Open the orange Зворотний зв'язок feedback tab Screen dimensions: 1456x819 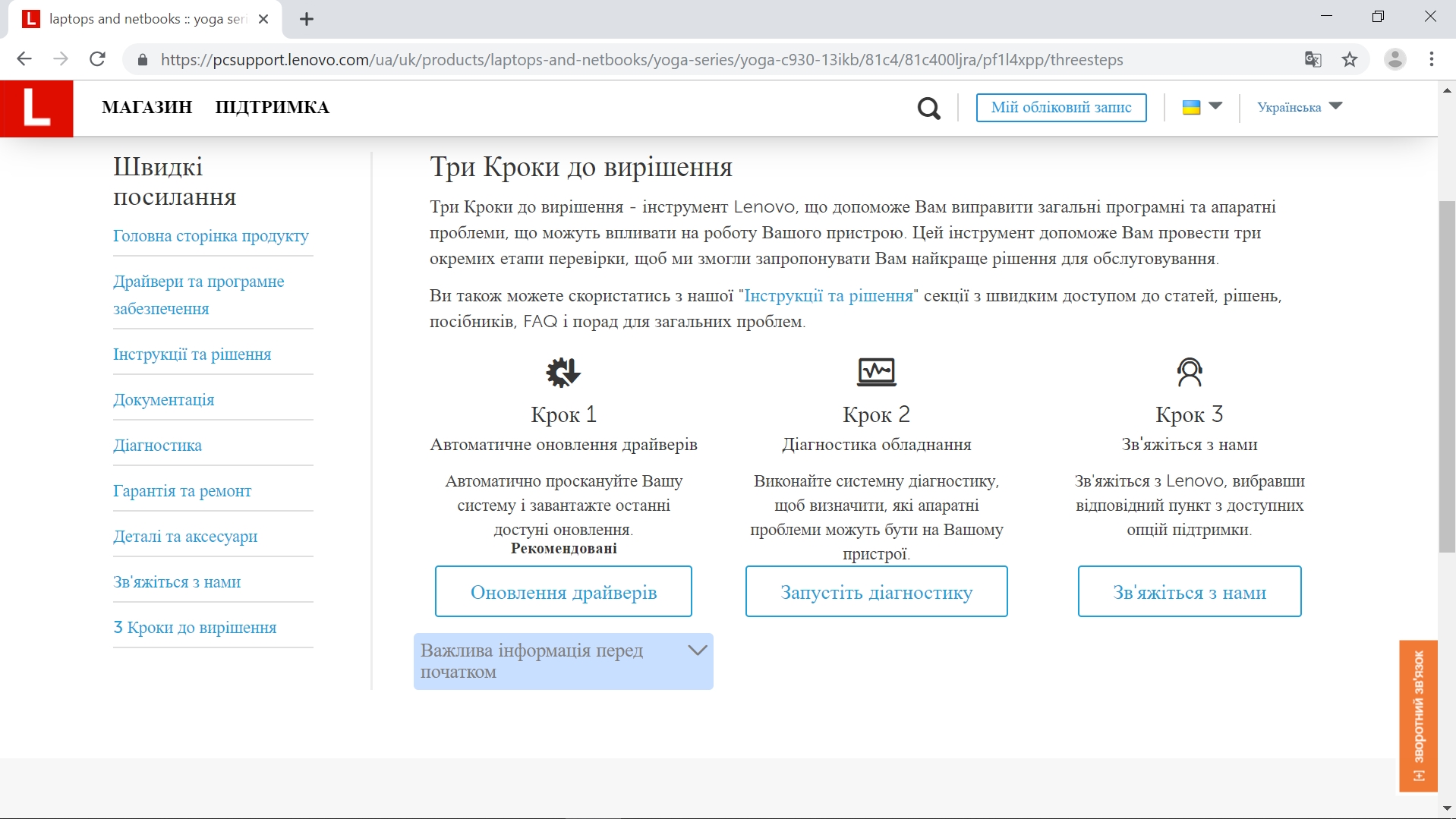point(1418,716)
